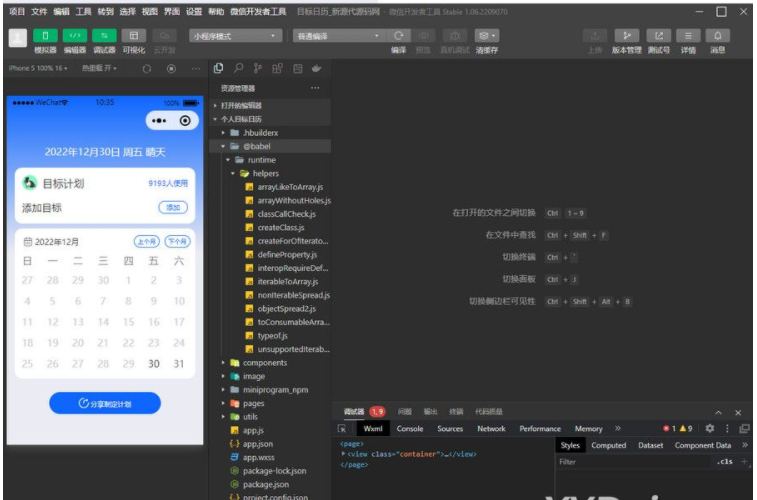The height and width of the screenshot is (500, 757).
Task: Expand the utils folder
Action: tap(270, 417)
